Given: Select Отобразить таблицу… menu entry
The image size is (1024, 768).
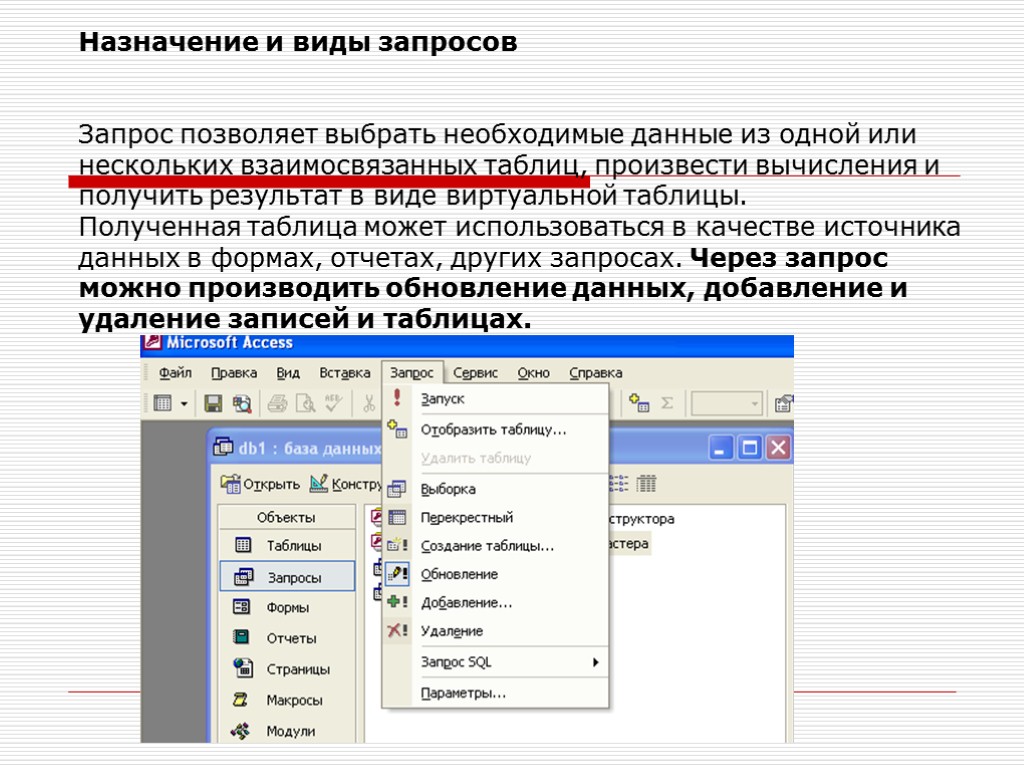Looking at the screenshot, I should pyautogui.click(x=496, y=430).
